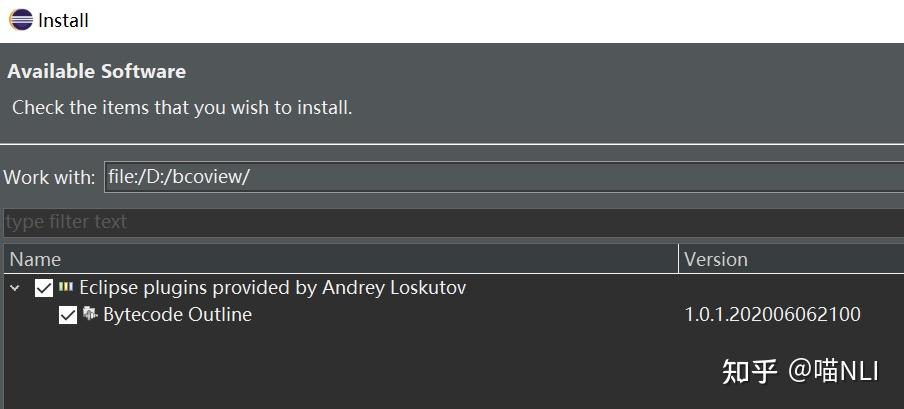The width and height of the screenshot is (904, 409).
Task: Click the 'Check the items' instruction text
Action: point(182,107)
